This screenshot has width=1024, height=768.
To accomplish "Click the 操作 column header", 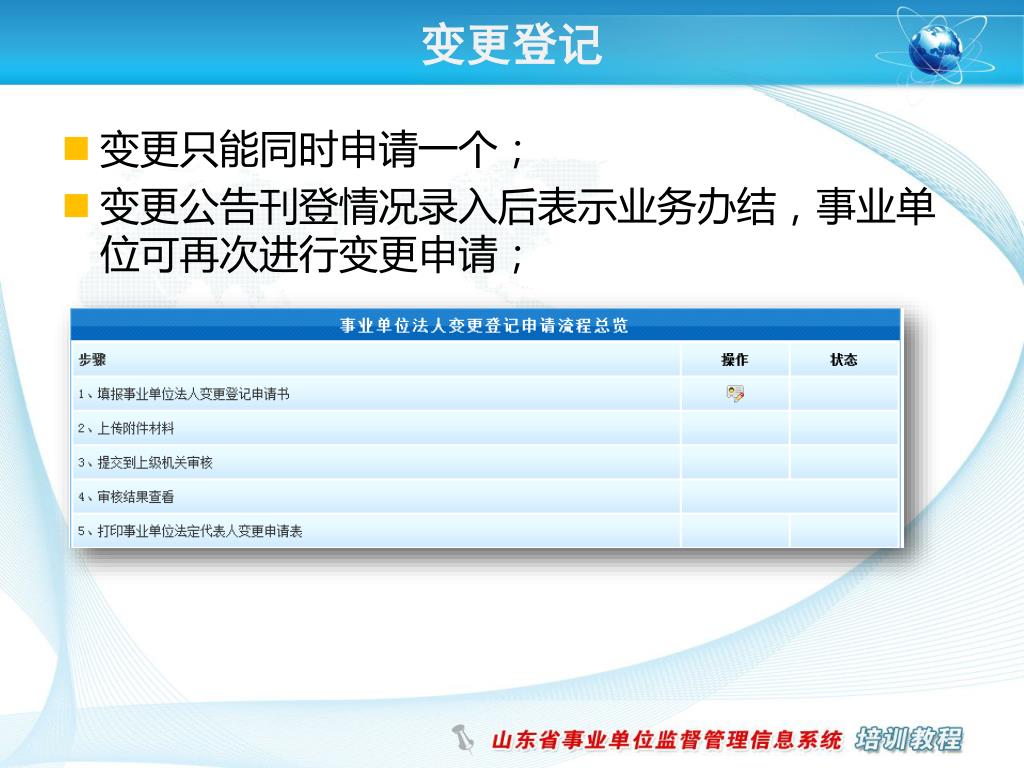I will (735, 359).
